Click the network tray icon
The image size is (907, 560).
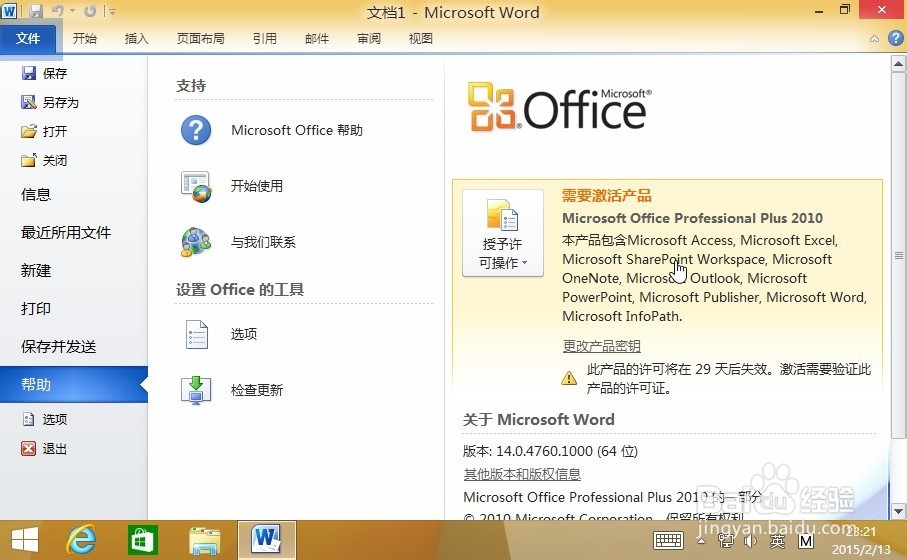[725, 541]
